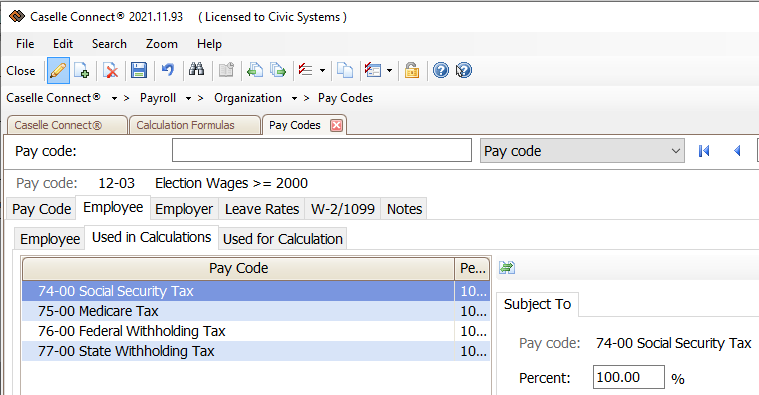Click the blue Undo arrow icon
Viewport: 759px width, 395px height.
click(x=168, y=71)
